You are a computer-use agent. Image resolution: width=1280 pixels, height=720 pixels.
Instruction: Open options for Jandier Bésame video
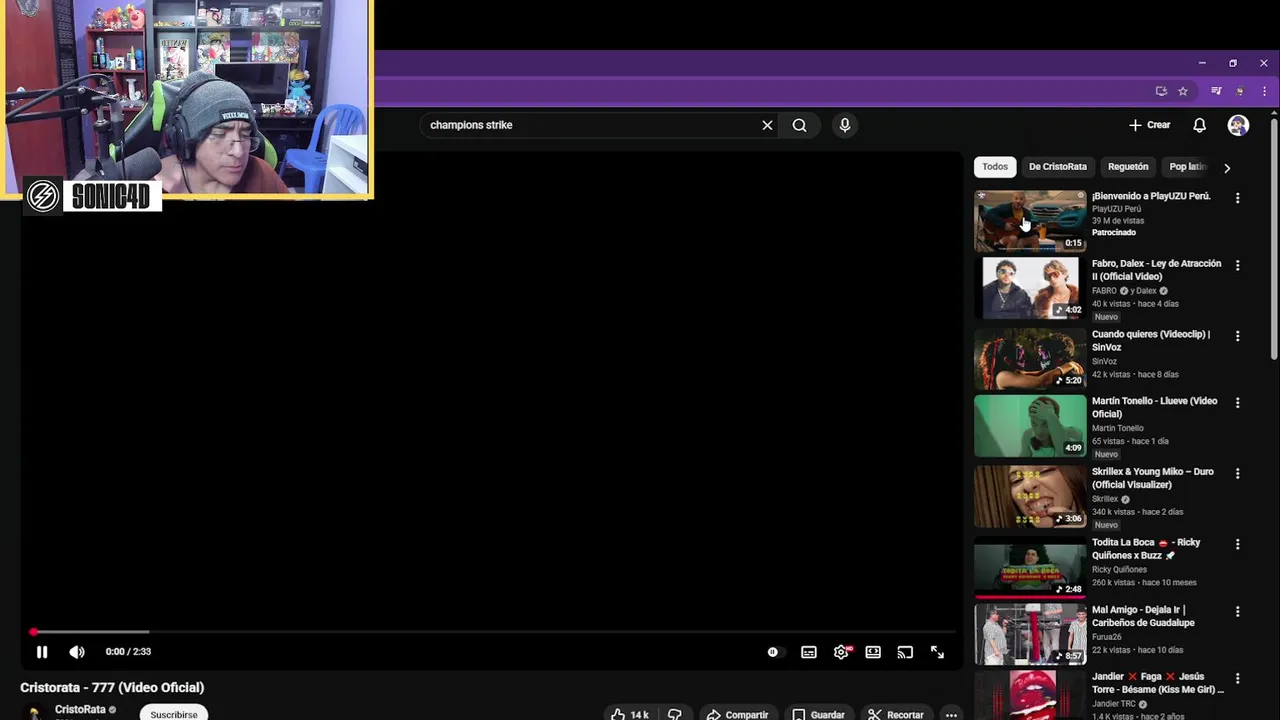(x=1238, y=678)
